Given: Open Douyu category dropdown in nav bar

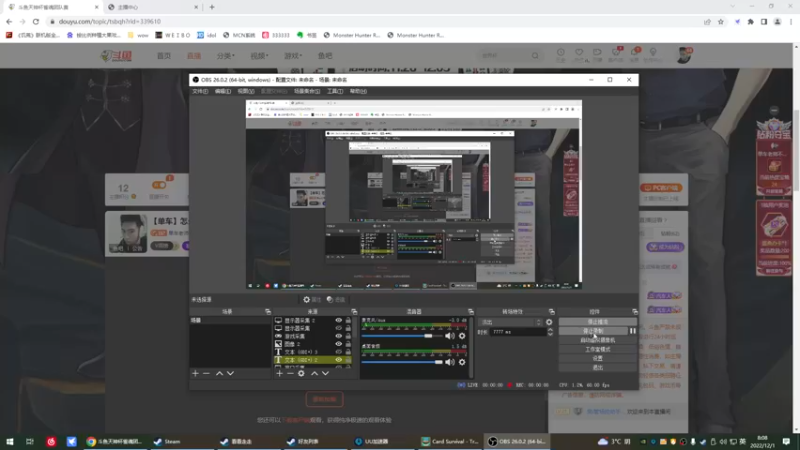Looking at the screenshot, I should coord(226,56).
